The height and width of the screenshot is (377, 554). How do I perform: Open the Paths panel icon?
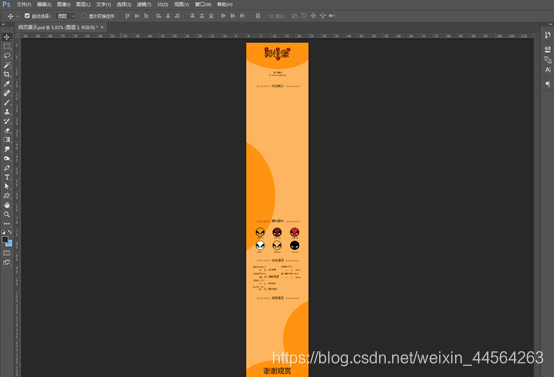(x=548, y=60)
